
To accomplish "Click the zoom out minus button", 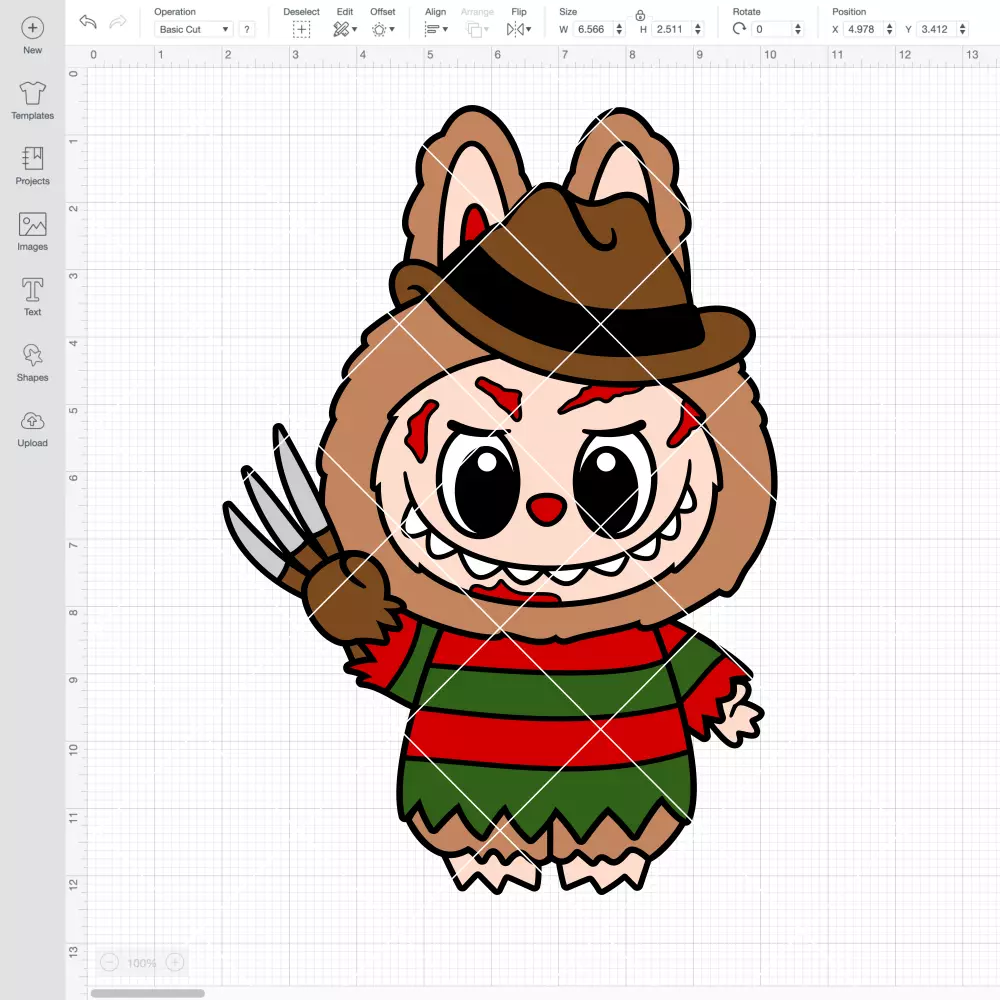I will [x=110, y=962].
